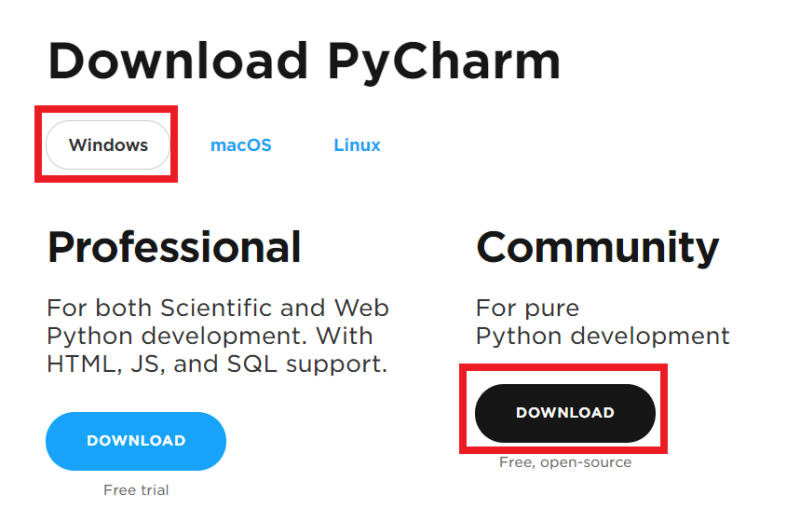Select the Professional edition heading
This screenshot has height=522, width=800.
point(174,247)
